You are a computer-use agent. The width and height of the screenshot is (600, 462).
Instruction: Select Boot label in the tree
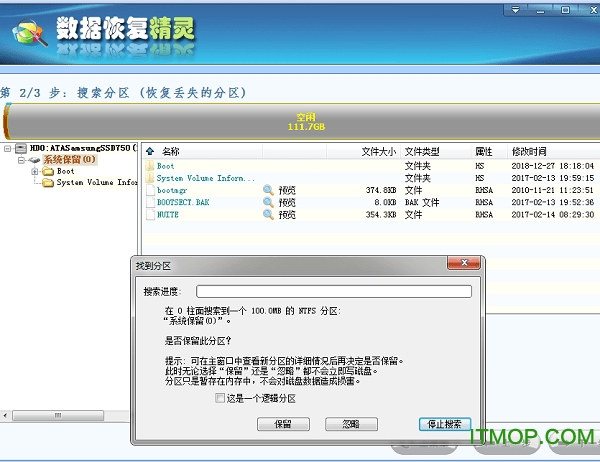point(65,171)
